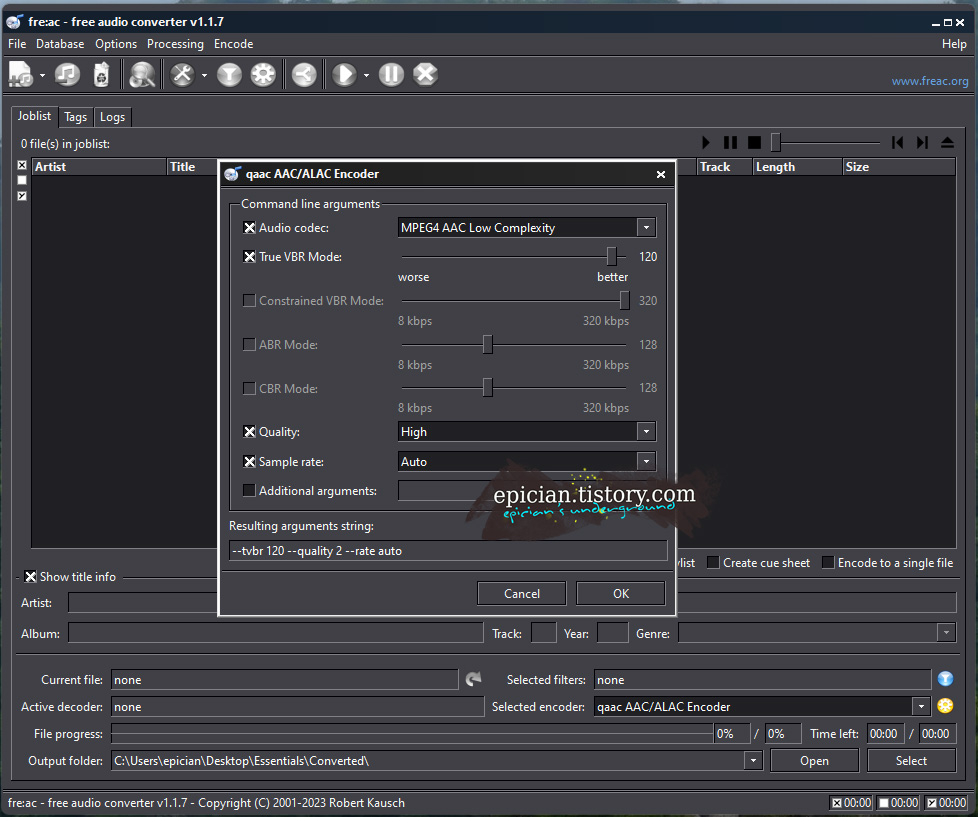Toggle the True VBR Mode checkbox
The width and height of the screenshot is (978, 817).
249,256
